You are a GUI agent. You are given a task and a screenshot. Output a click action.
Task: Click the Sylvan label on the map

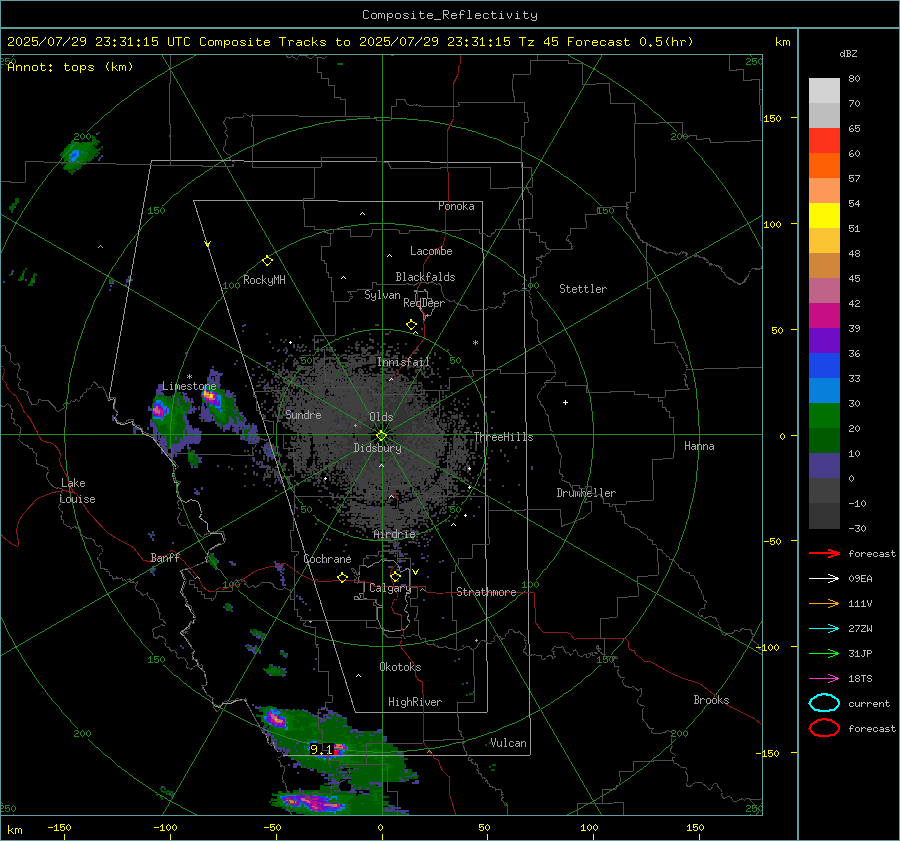[x=382, y=295]
